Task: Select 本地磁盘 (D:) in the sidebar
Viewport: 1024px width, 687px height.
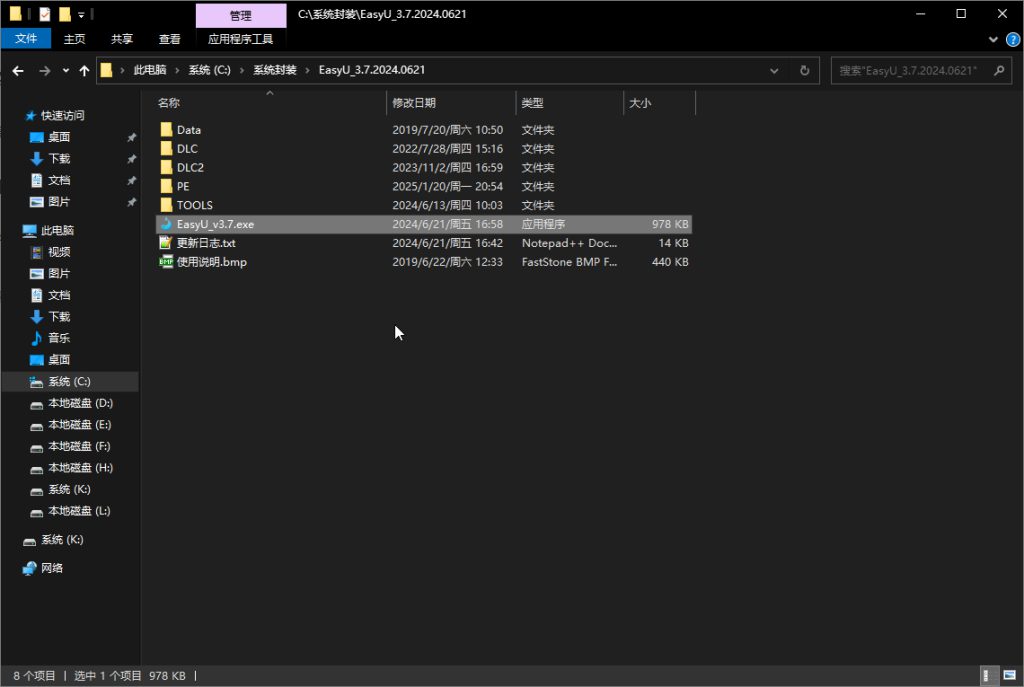Action: (80, 403)
